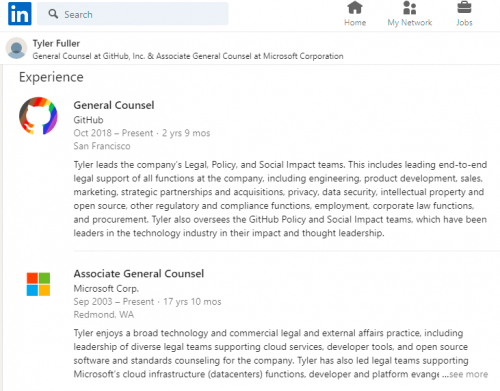Open the Jobs briefcase icon
Image resolution: width=500 pixels, height=391 pixels.
pyautogui.click(x=464, y=8)
